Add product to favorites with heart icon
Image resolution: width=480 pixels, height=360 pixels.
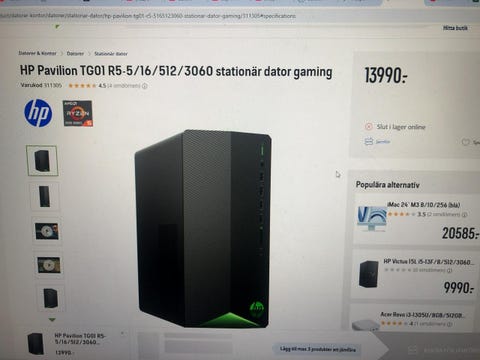465,142
